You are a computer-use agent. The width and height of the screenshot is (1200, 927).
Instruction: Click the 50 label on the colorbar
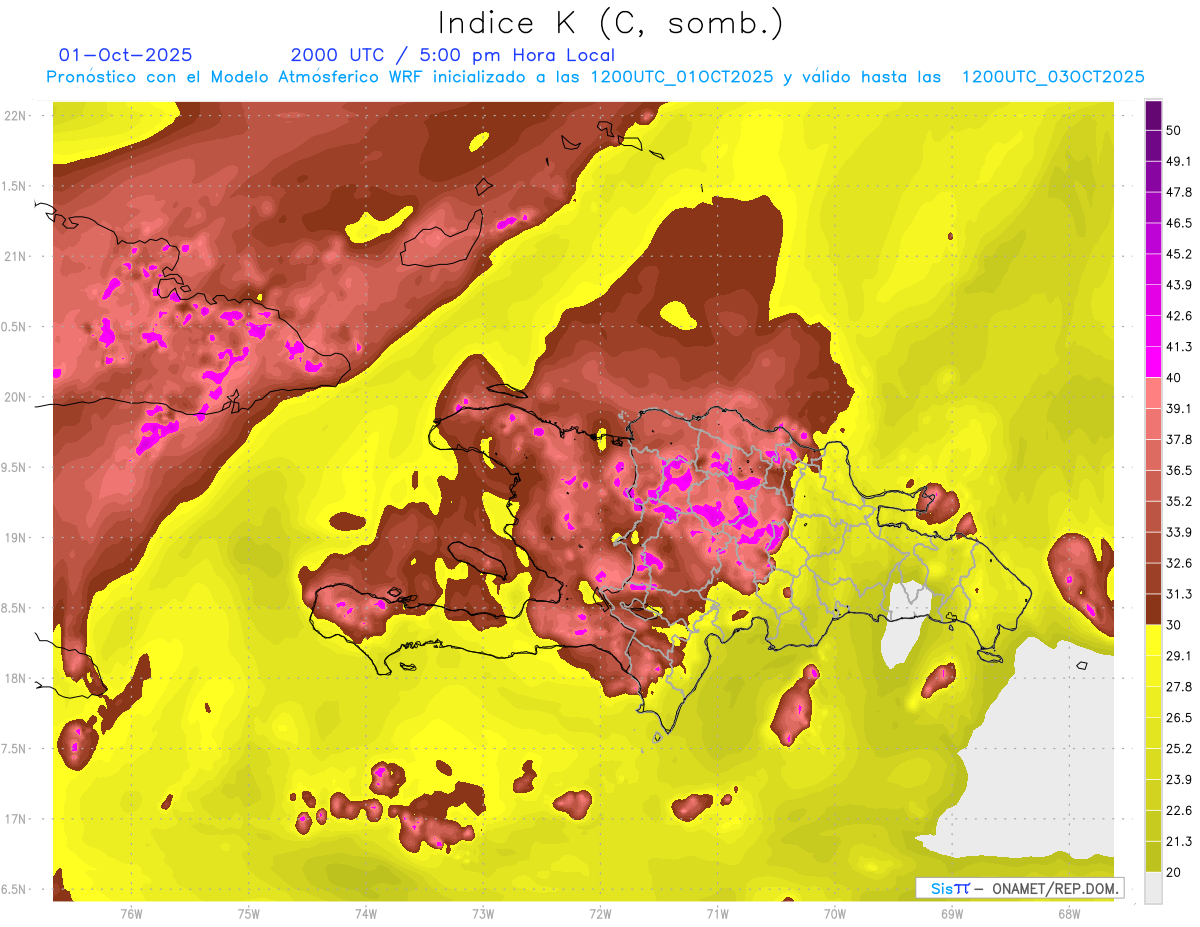(x=1174, y=131)
